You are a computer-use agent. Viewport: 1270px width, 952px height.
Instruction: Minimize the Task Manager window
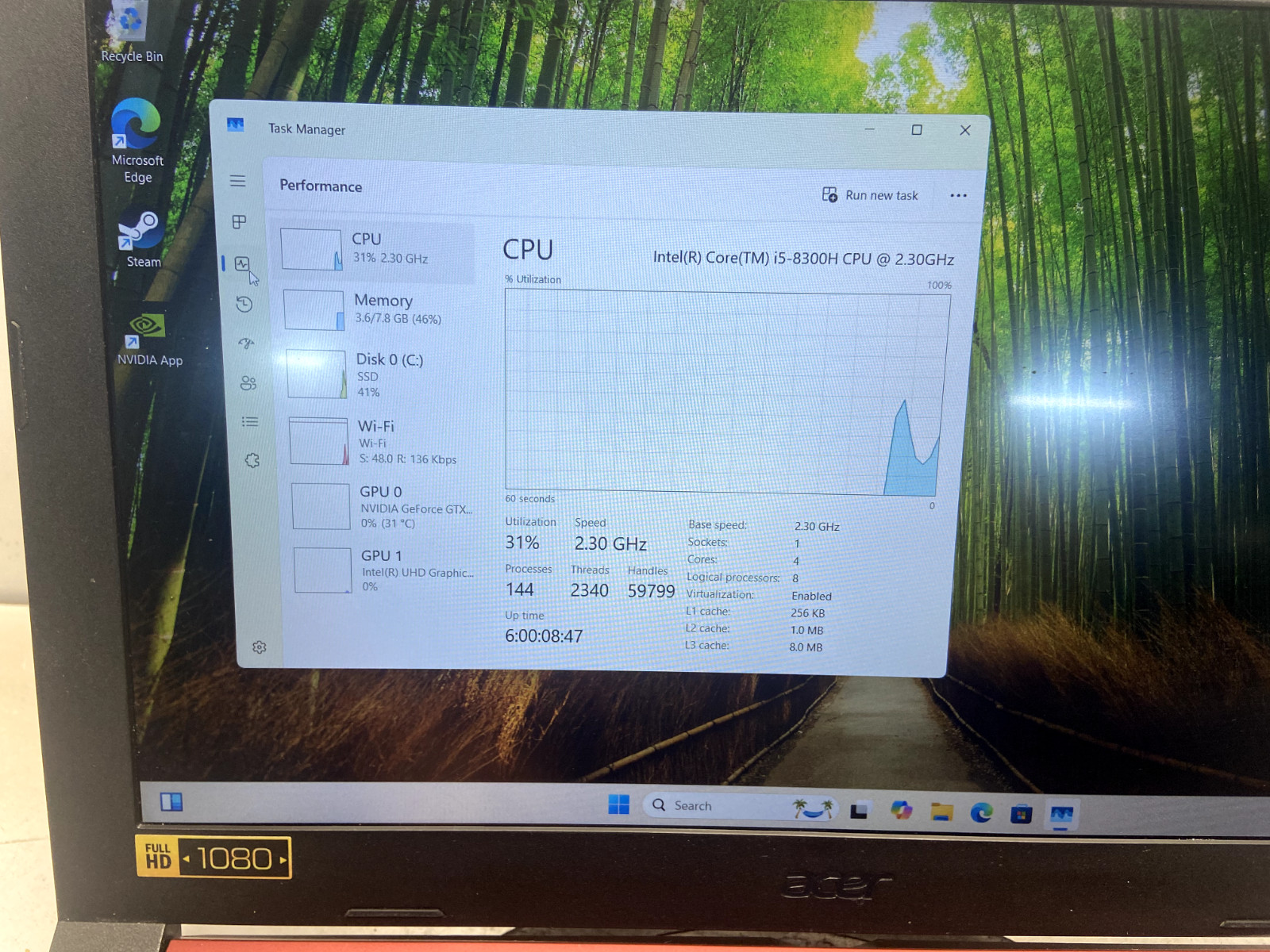point(869,129)
